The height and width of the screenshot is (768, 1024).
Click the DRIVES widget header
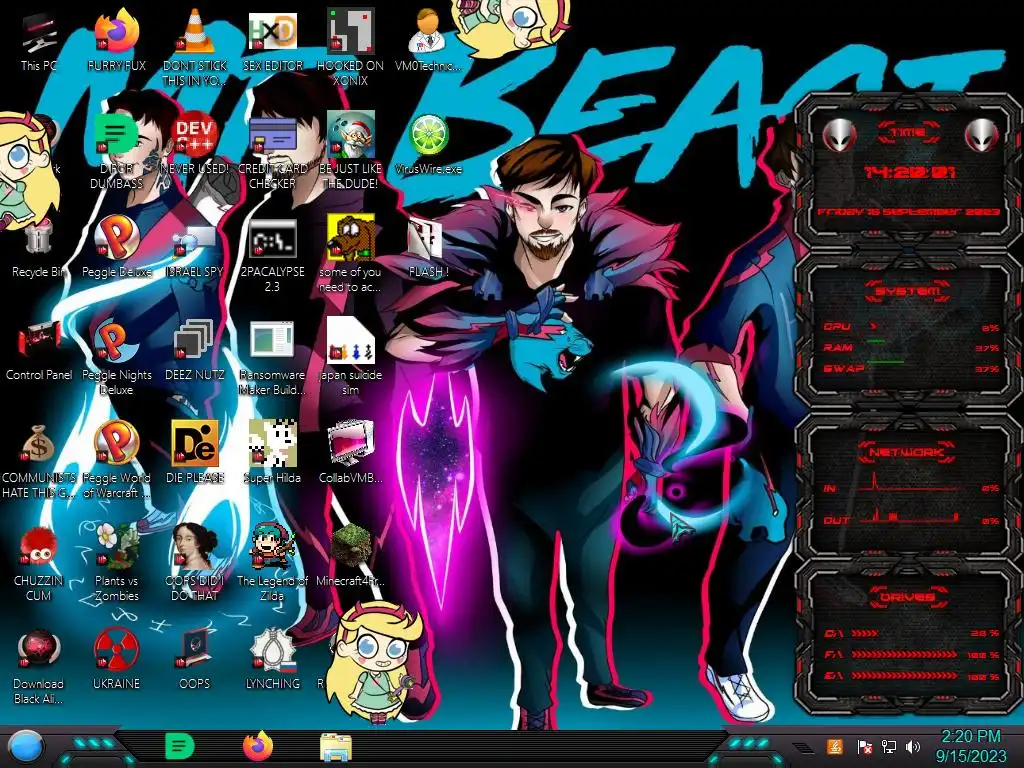tap(907, 596)
